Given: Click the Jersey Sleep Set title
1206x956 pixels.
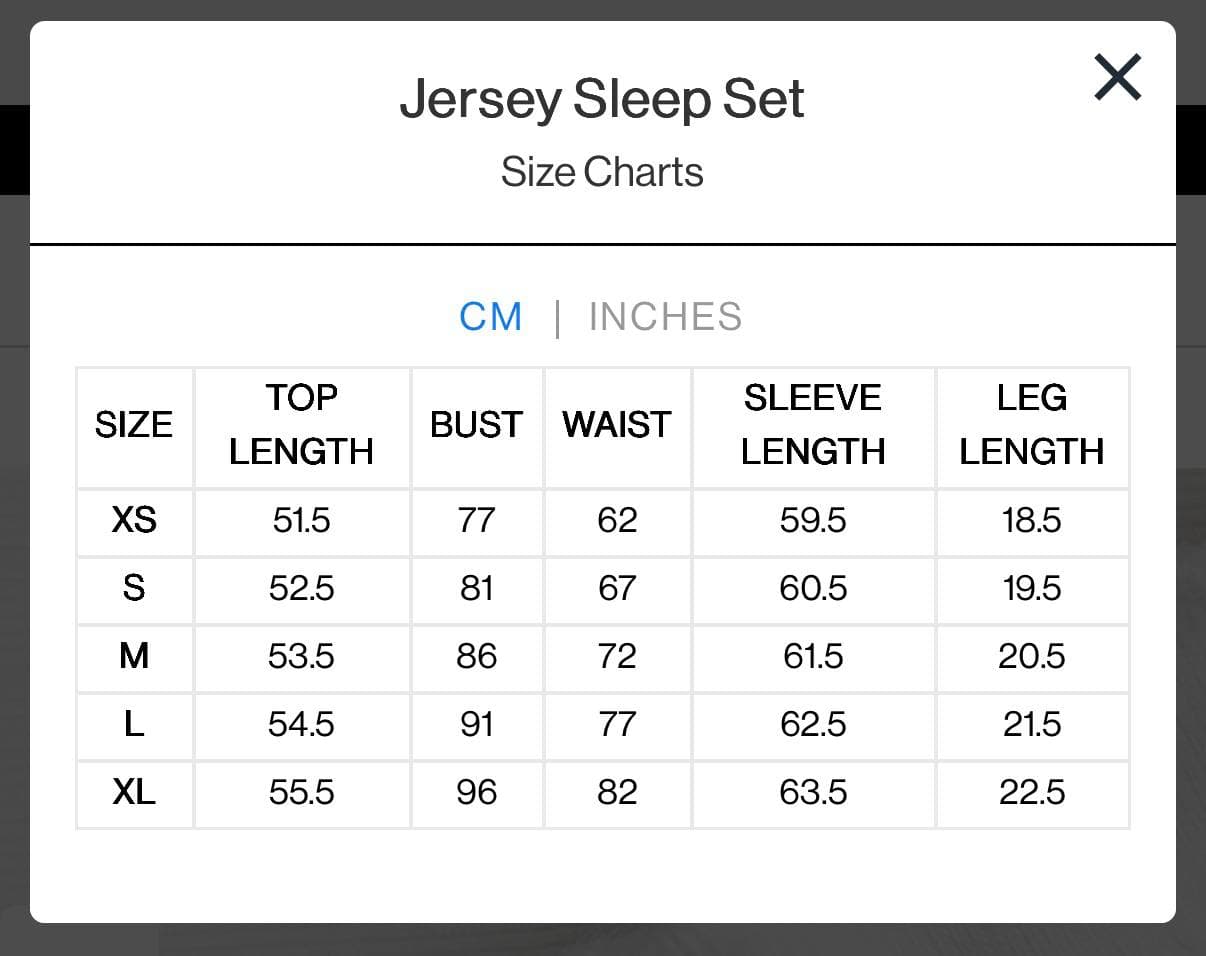Looking at the screenshot, I should [x=602, y=99].
